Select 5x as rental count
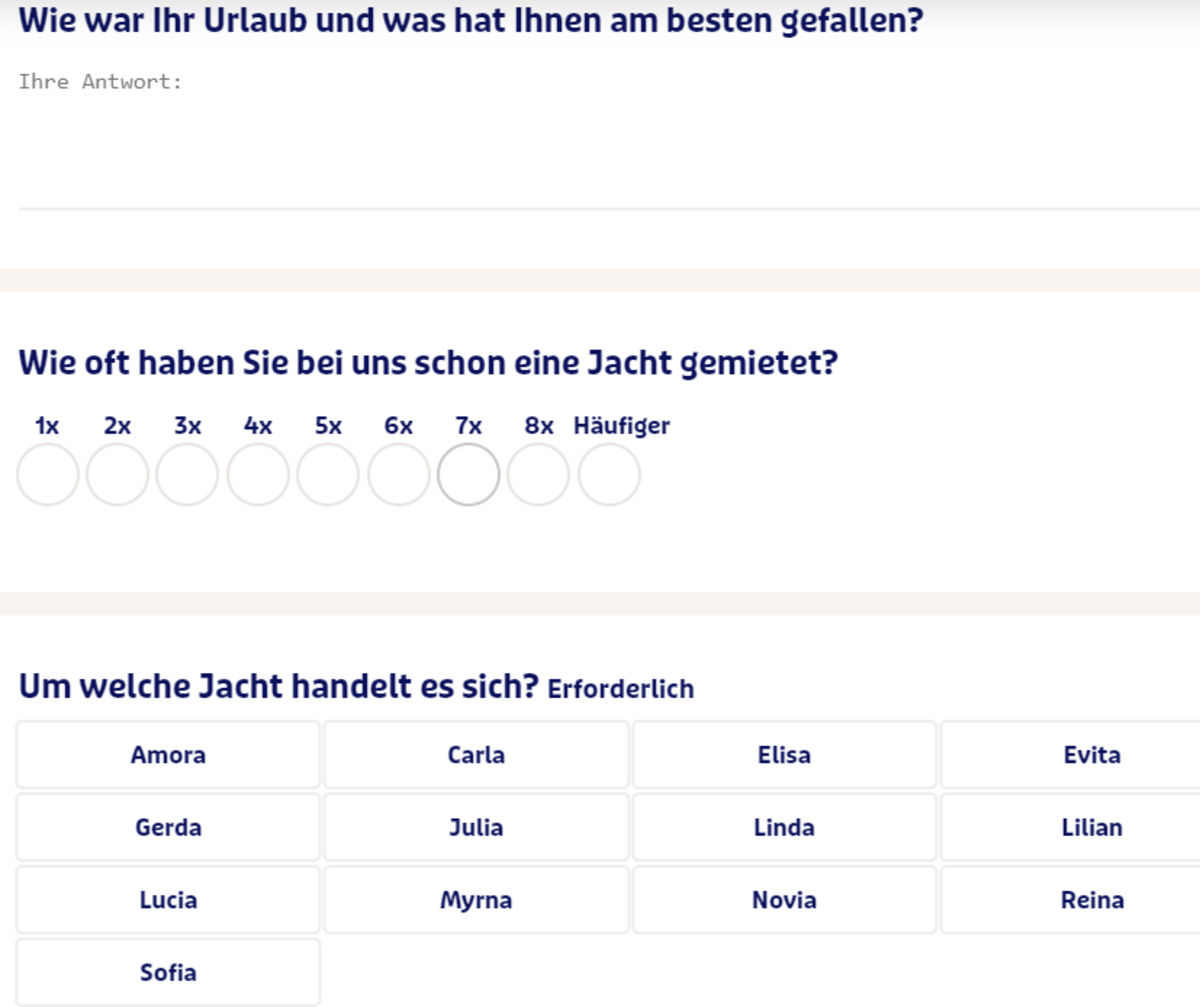 328,475
